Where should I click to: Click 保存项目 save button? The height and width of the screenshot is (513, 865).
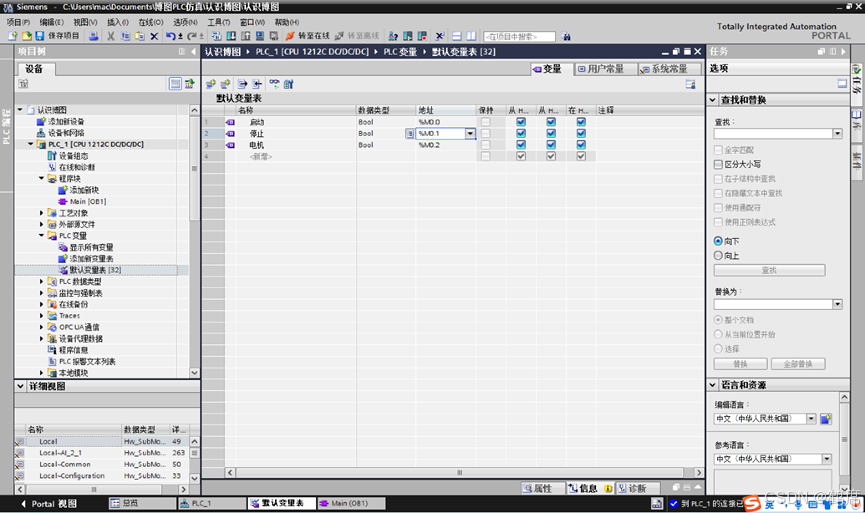point(58,36)
